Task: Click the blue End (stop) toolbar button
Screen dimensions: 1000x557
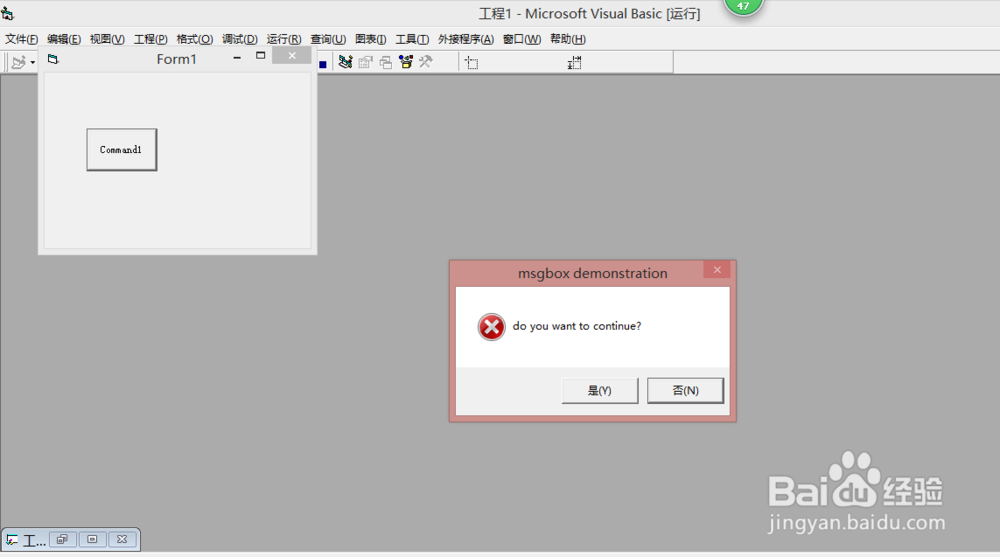Action: (323, 64)
